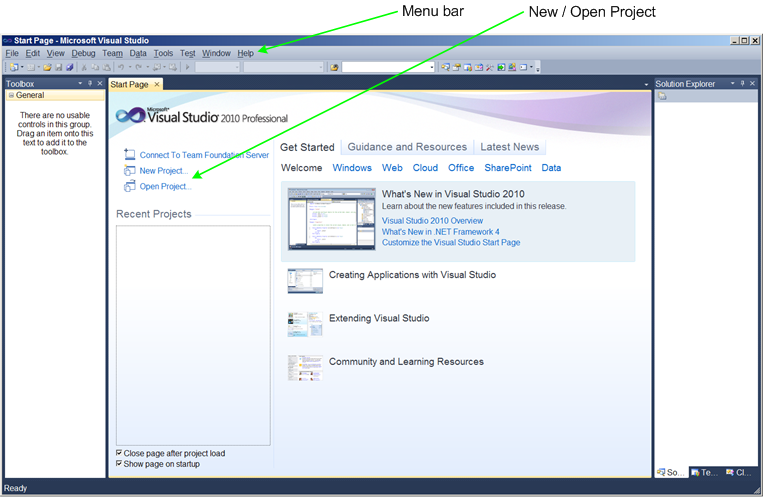Toggle auto-hide pin on Solution Explorer panel
The image size is (763, 497).
(x=743, y=83)
